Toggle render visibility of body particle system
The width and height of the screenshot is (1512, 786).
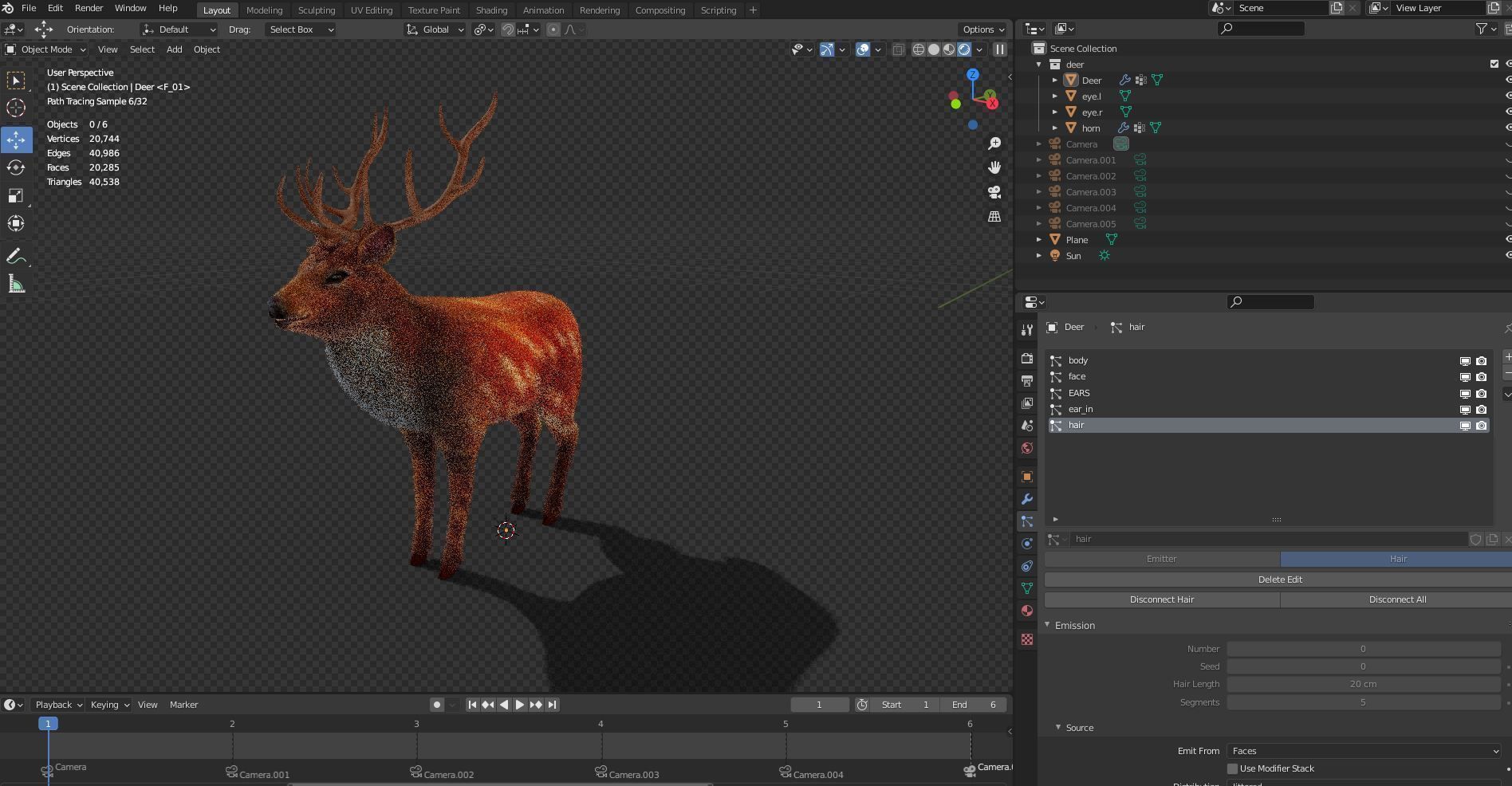pos(1481,360)
